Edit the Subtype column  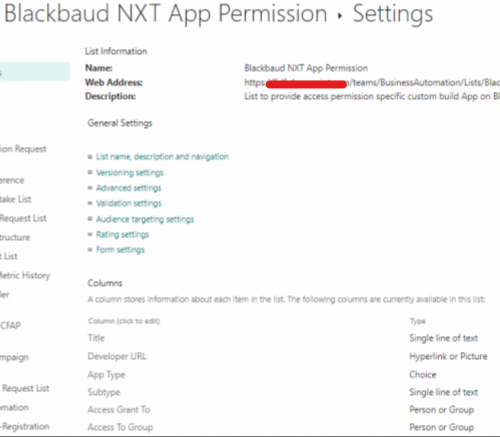[104, 392]
